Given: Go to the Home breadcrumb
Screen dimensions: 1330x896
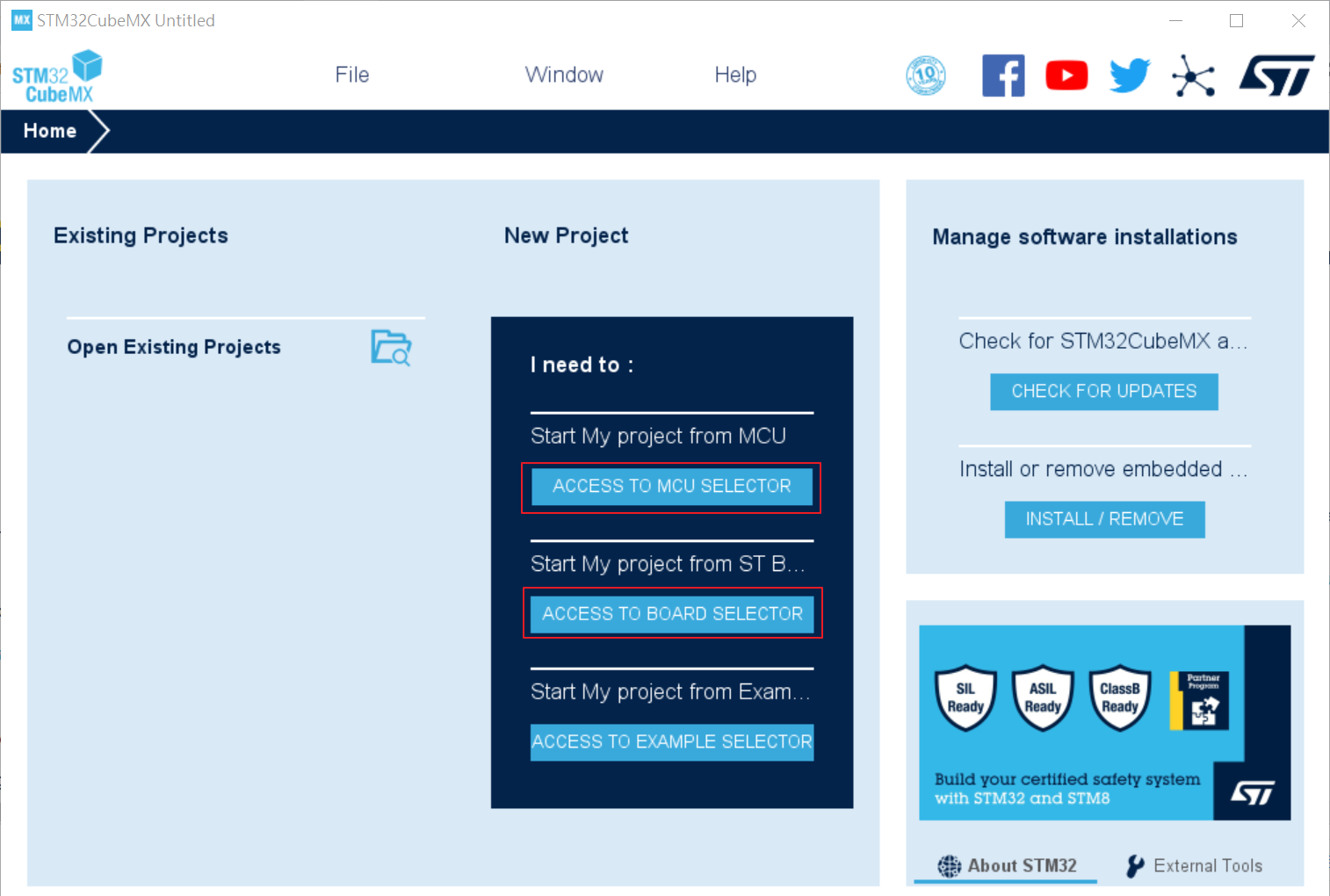Looking at the screenshot, I should pyautogui.click(x=50, y=131).
